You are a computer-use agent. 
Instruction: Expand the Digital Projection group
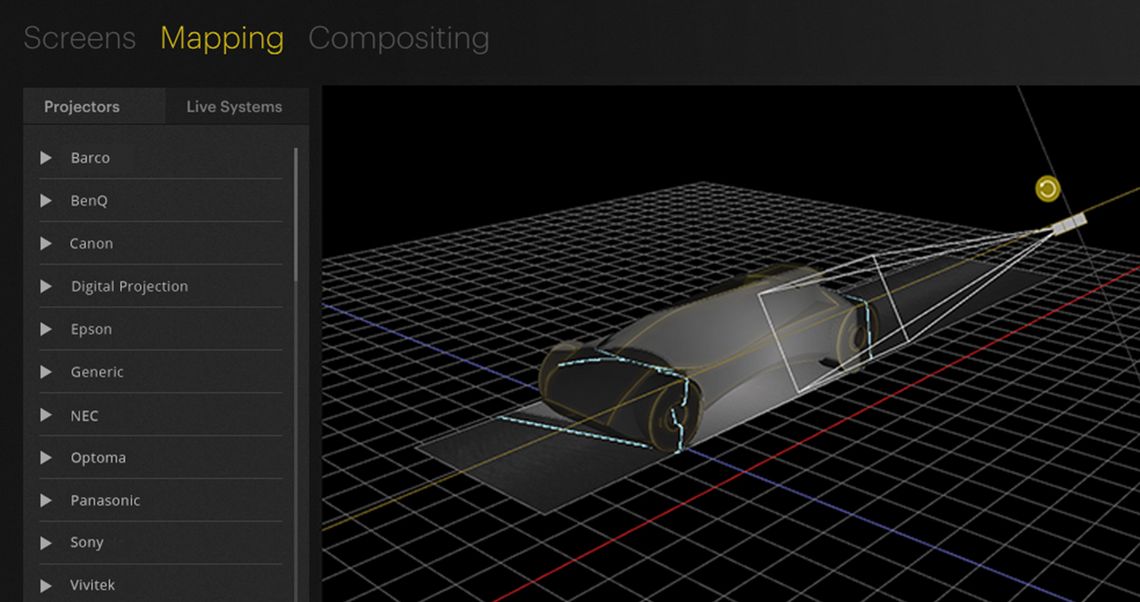pyautogui.click(x=46, y=286)
